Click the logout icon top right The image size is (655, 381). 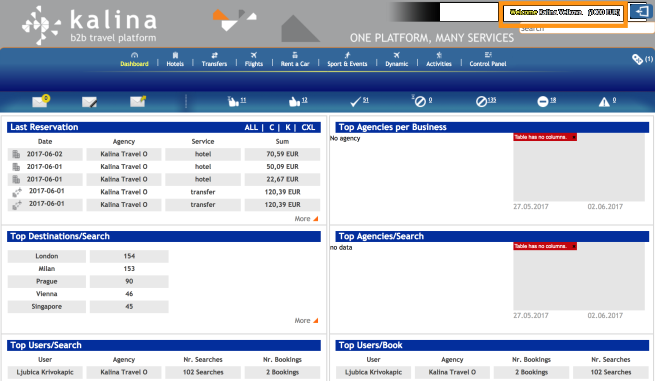click(640, 12)
